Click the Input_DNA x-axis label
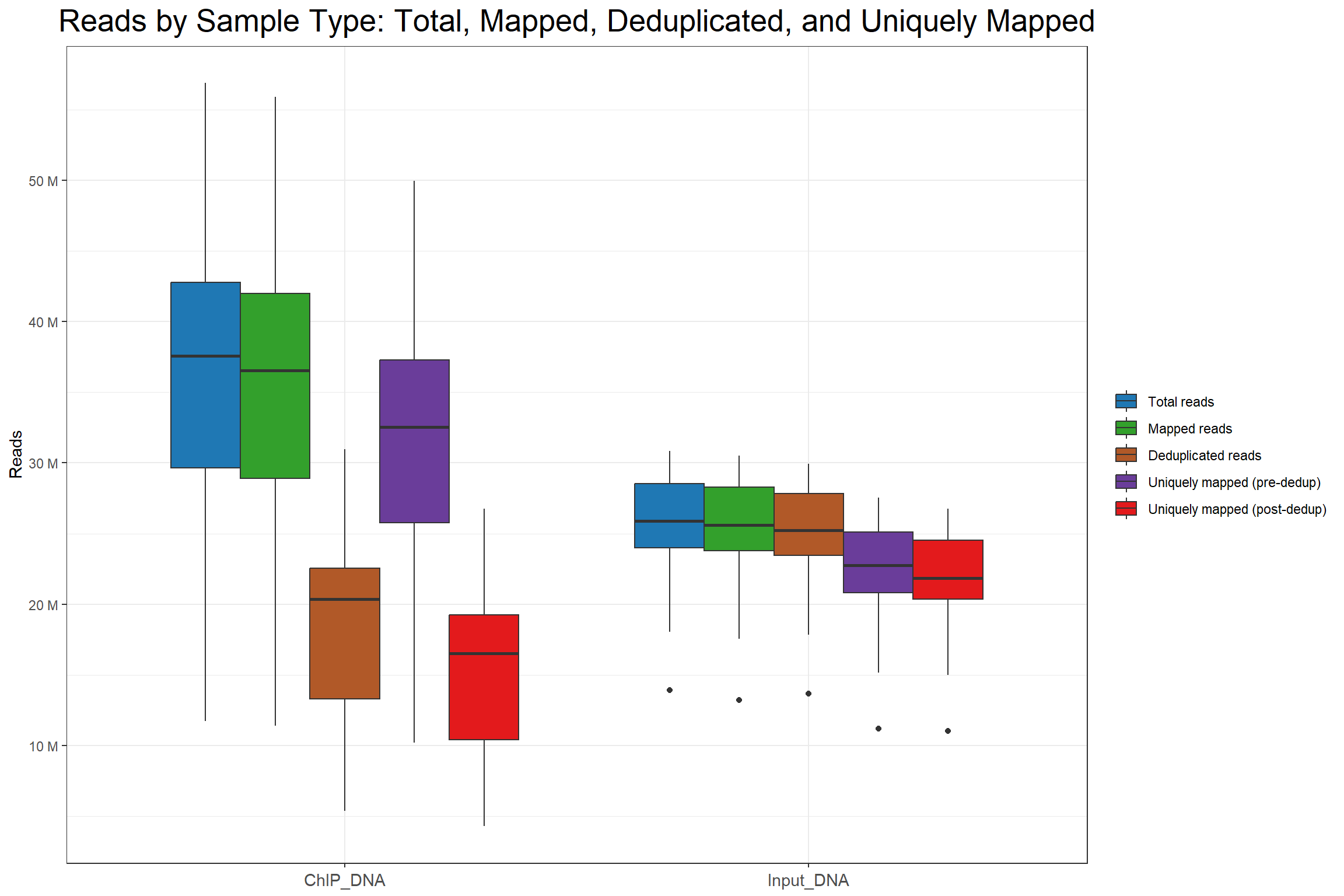Screen dimensions: 1344x896 tap(808, 880)
